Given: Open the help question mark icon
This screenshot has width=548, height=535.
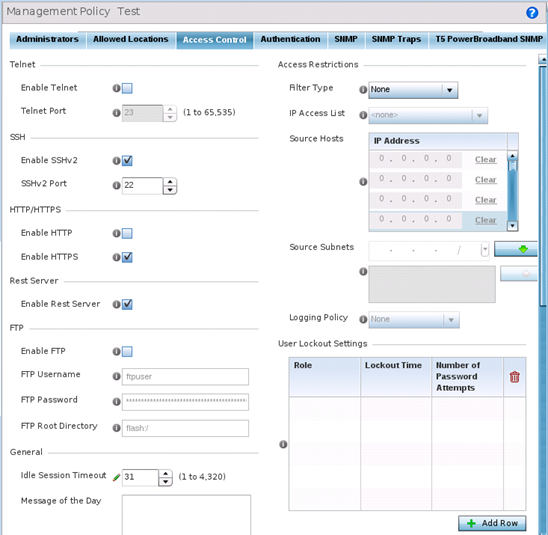Looking at the screenshot, I should (x=532, y=13).
